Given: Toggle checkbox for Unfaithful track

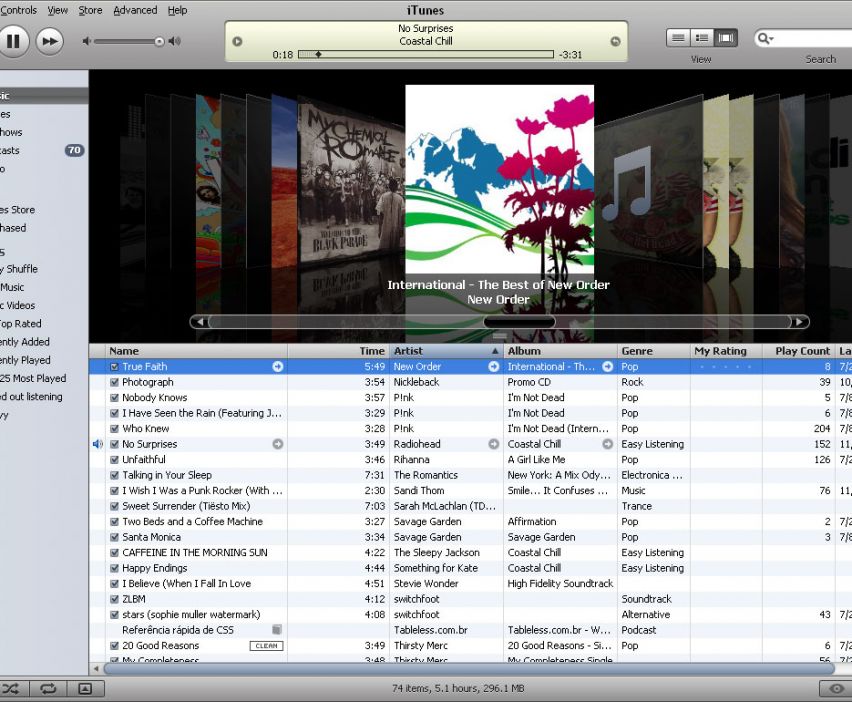Looking at the screenshot, I should point(114,460).
